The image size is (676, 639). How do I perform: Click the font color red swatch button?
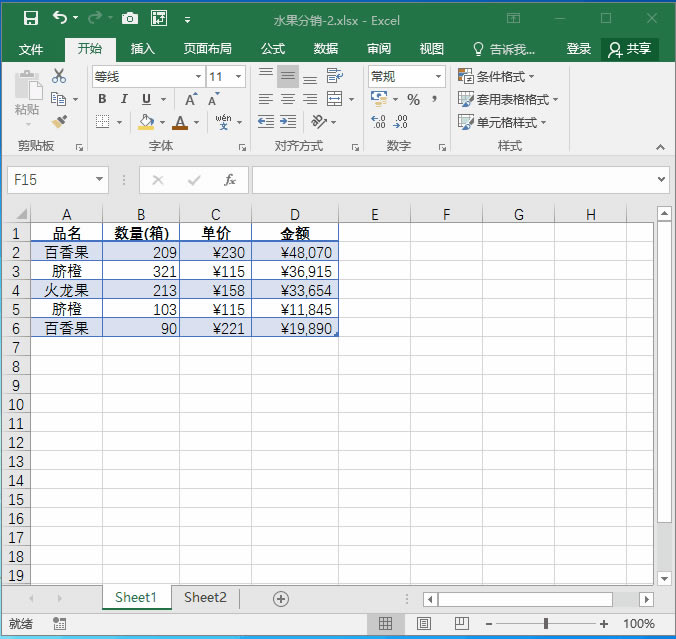click(x=180, y=122)
